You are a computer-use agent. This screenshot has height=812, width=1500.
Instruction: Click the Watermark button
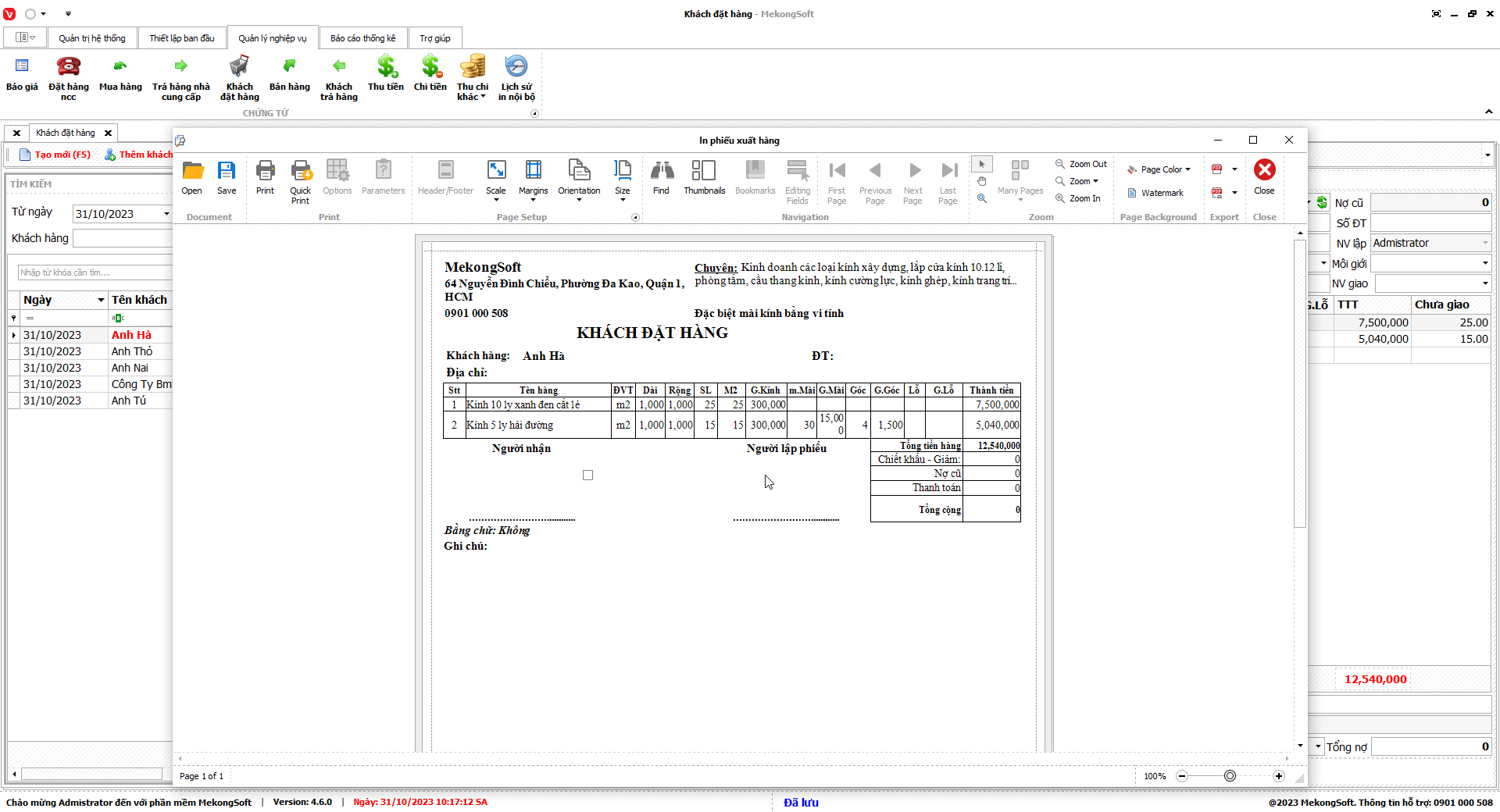pos(1155,193)
